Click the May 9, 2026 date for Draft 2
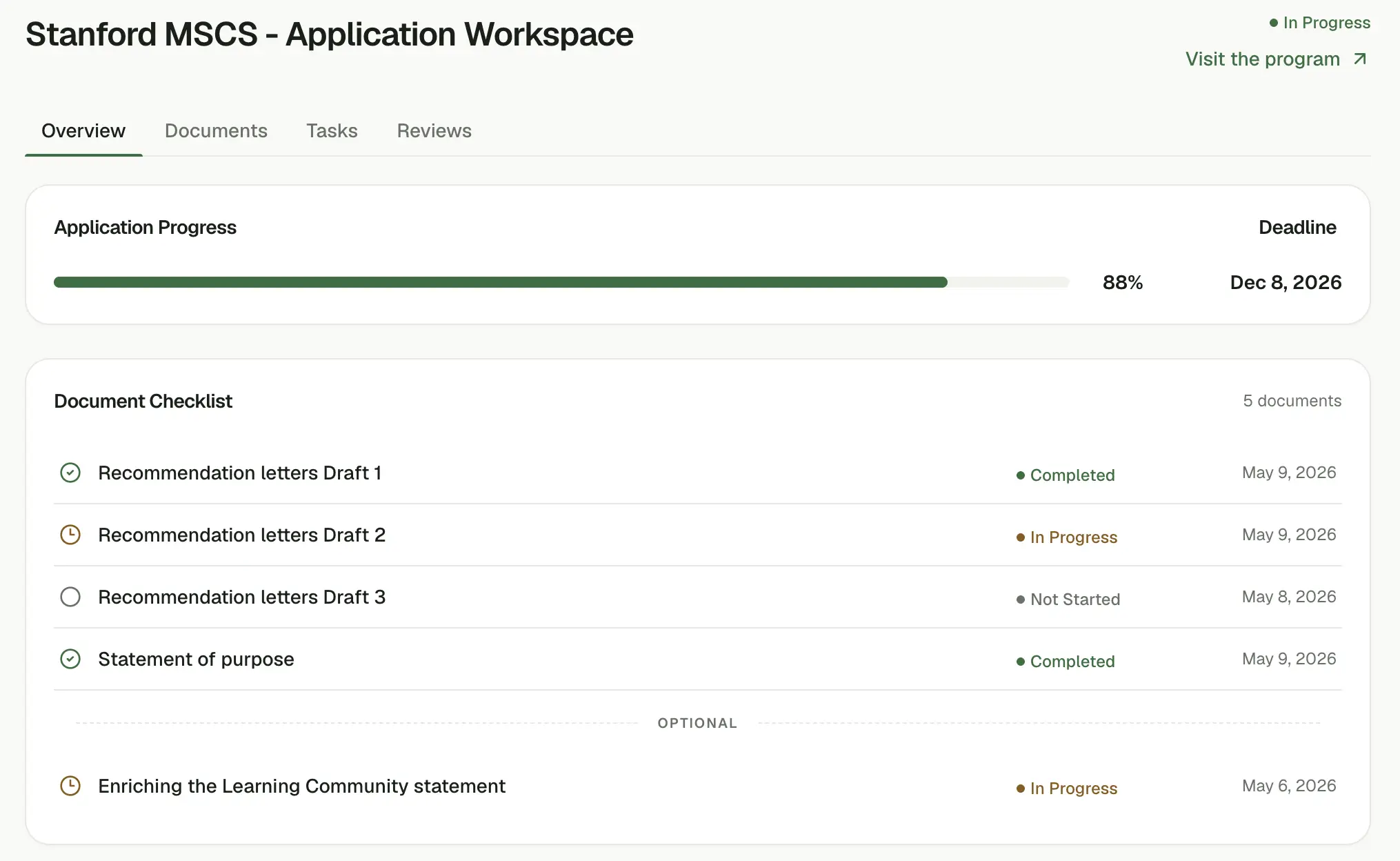 pyautogui.click(x=1289, y=535)
